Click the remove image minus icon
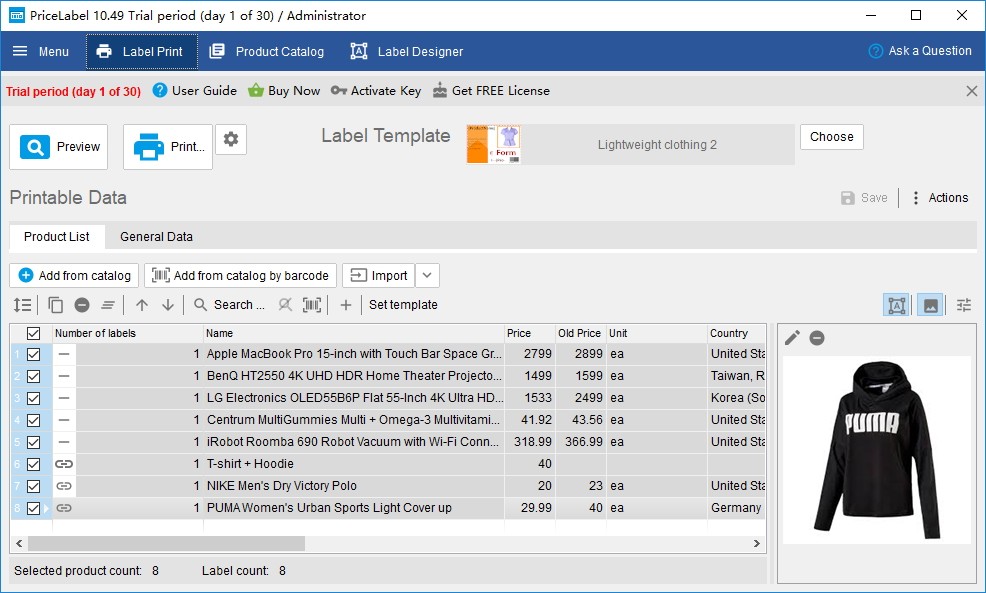Screen dimensions: 986x593 coord(817,338)
